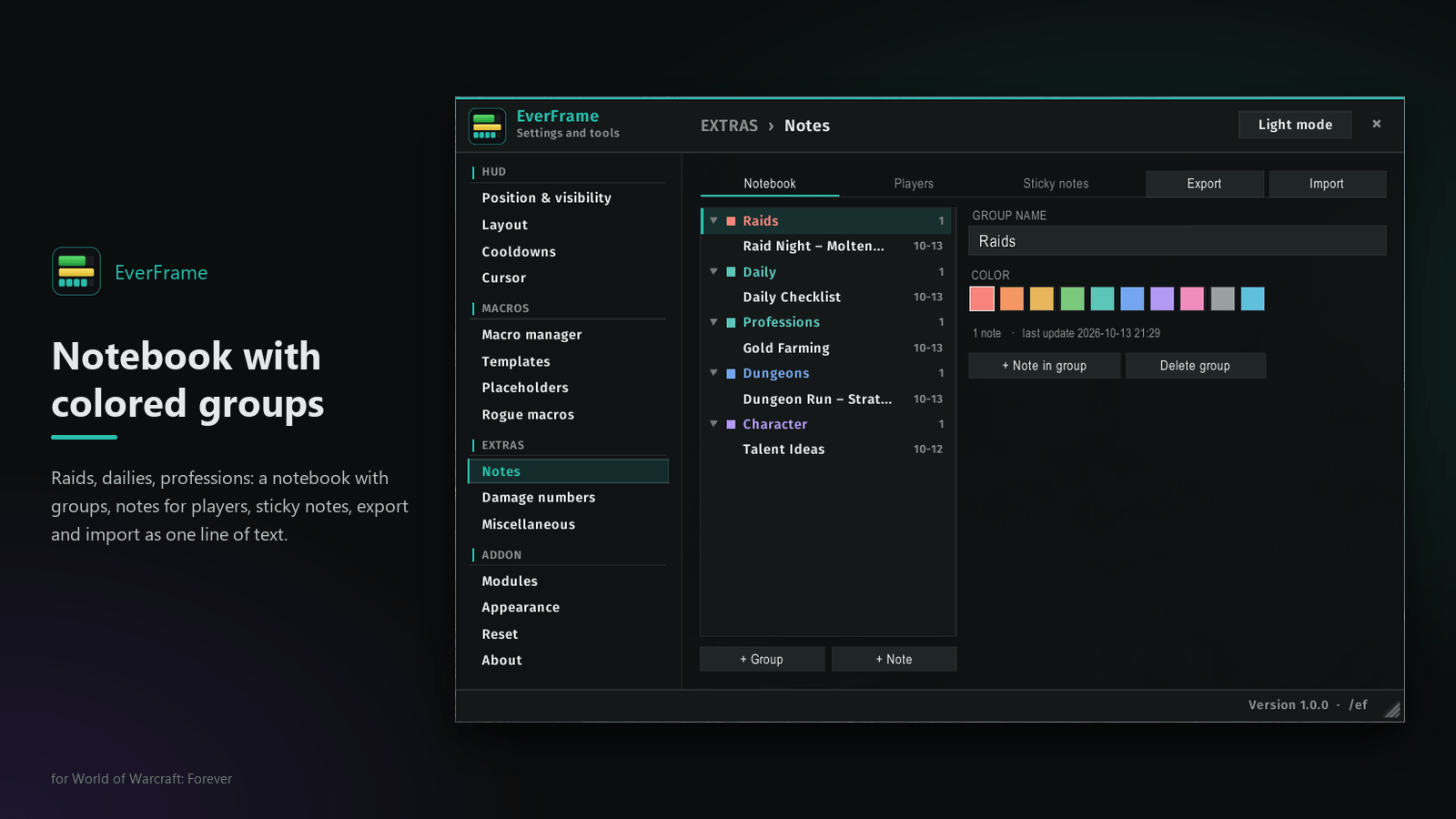Select the Daily Checklist note
Image resolution: width=1456 pixels, height=819 pixels.
click(x=826, y=298)
